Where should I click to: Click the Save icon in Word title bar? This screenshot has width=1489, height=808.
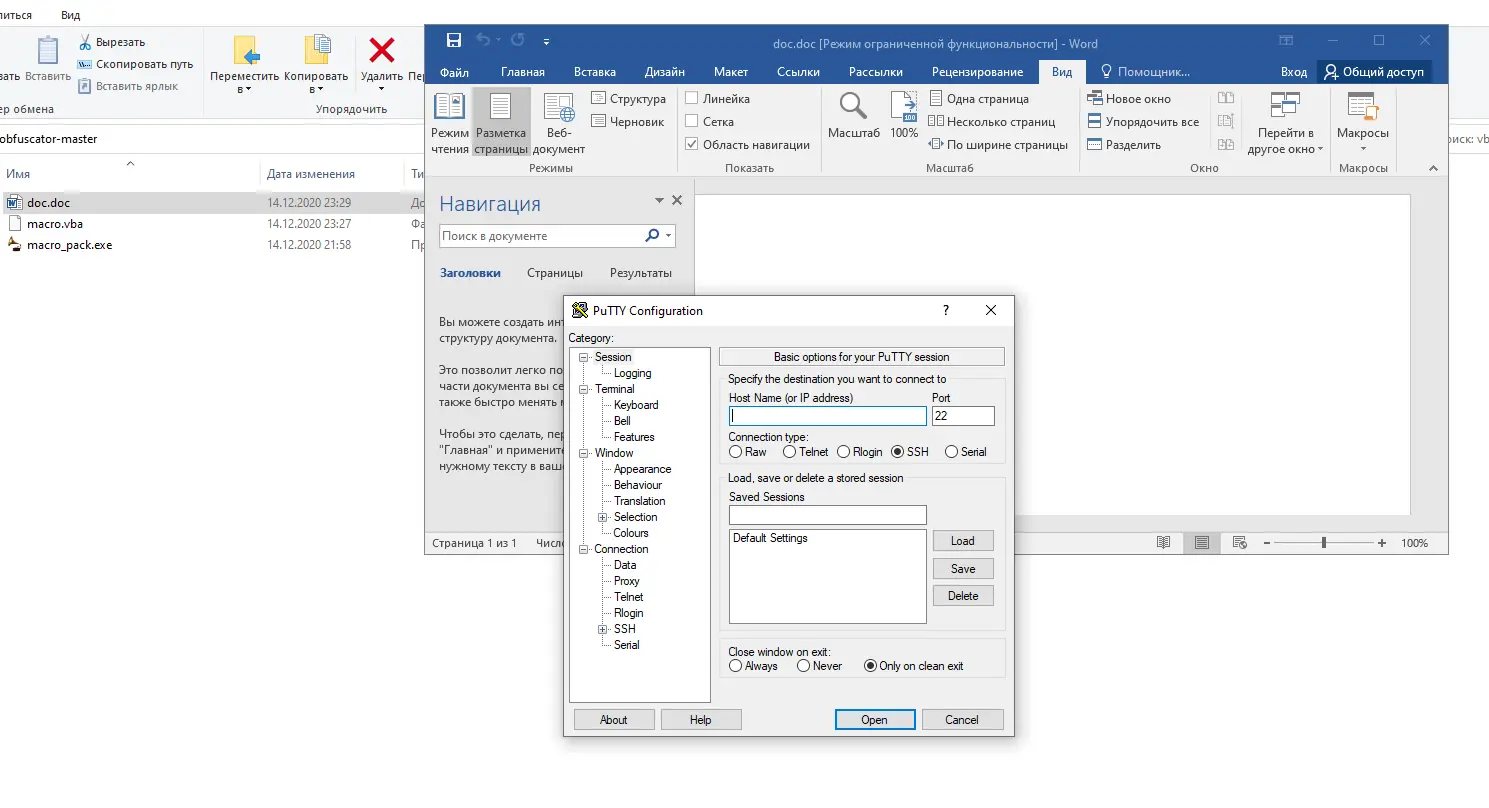[454, 41]
